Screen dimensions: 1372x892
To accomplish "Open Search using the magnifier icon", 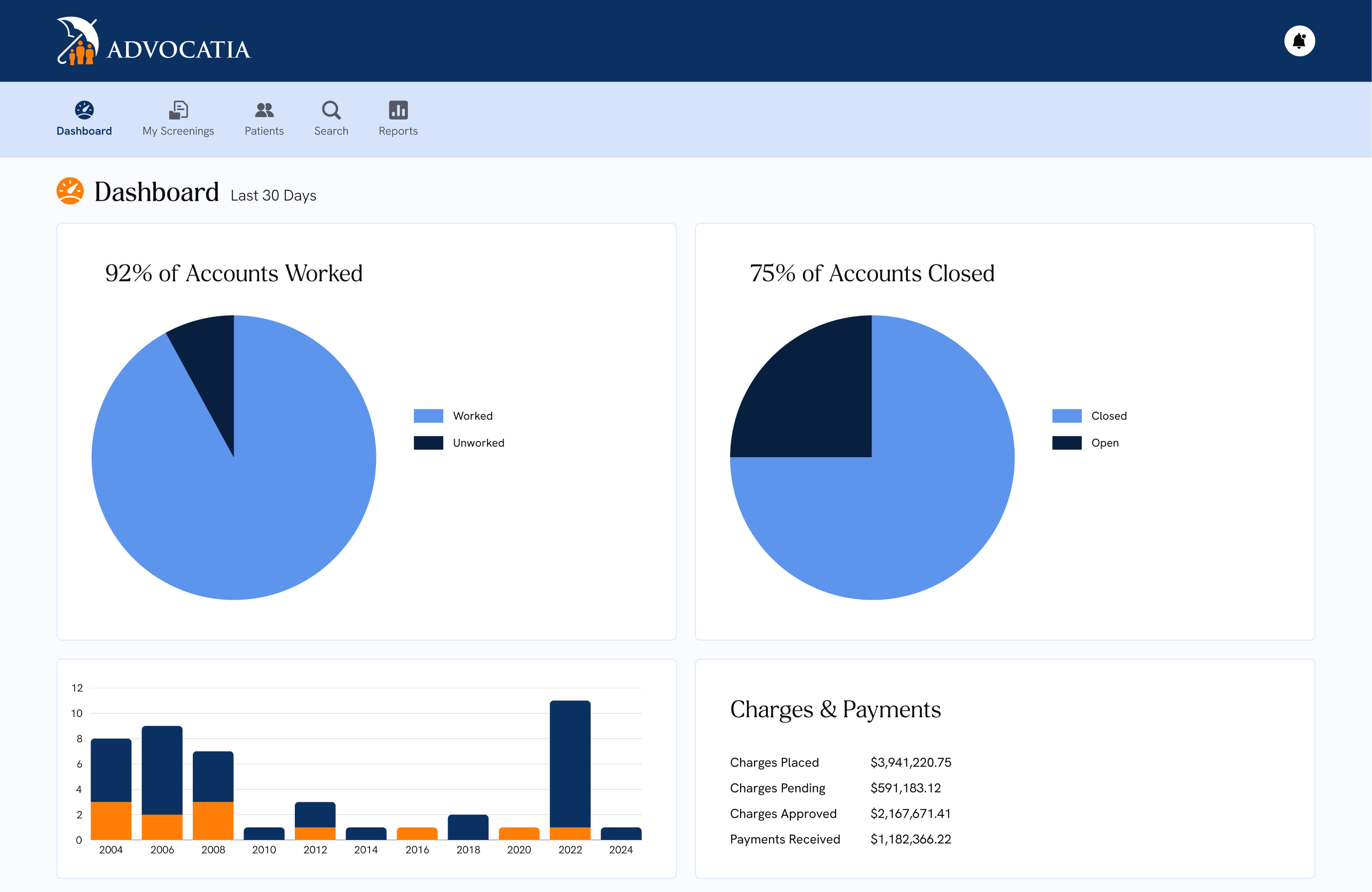I will coord(331,110).
